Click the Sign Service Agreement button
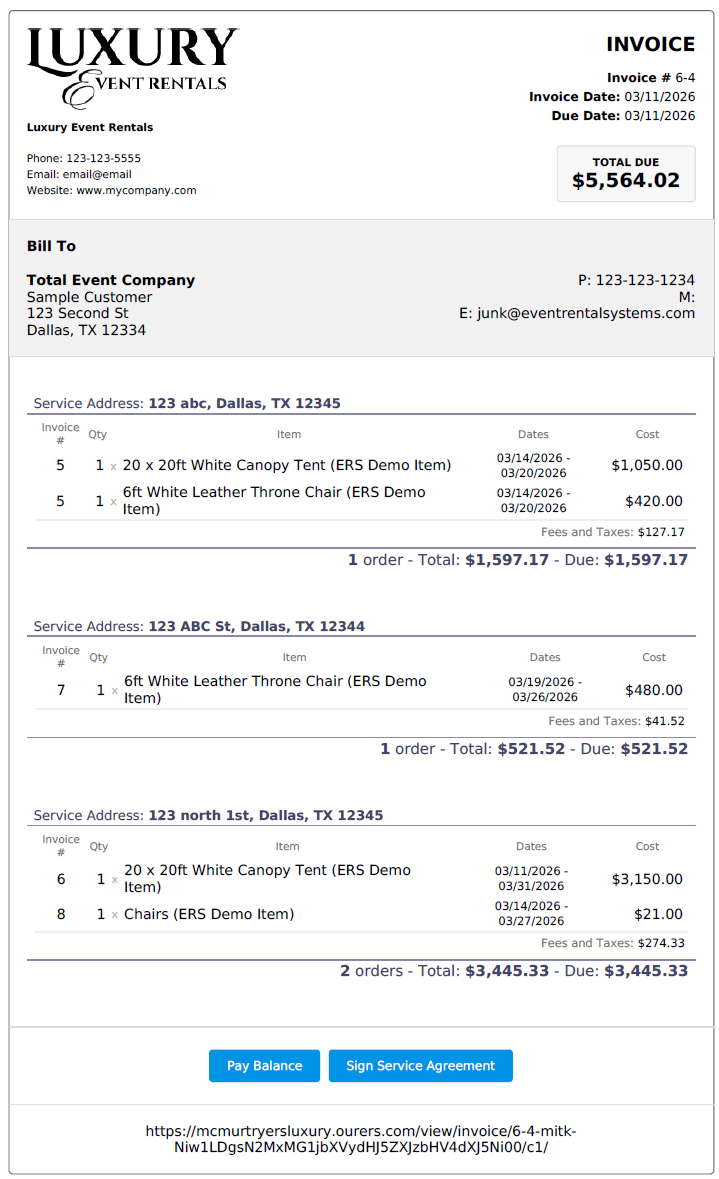 coord(420,1066)
